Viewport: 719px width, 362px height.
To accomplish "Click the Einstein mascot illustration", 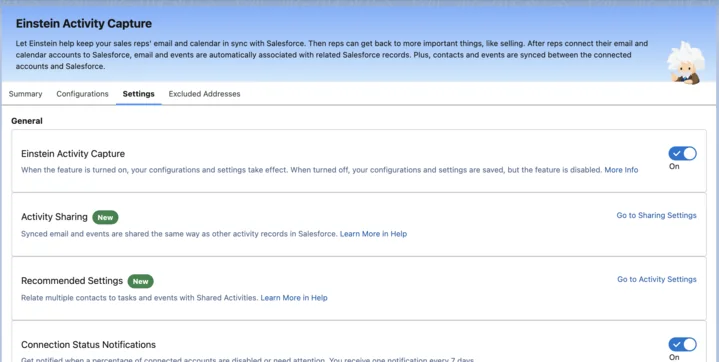I will [x=686, y=63].
